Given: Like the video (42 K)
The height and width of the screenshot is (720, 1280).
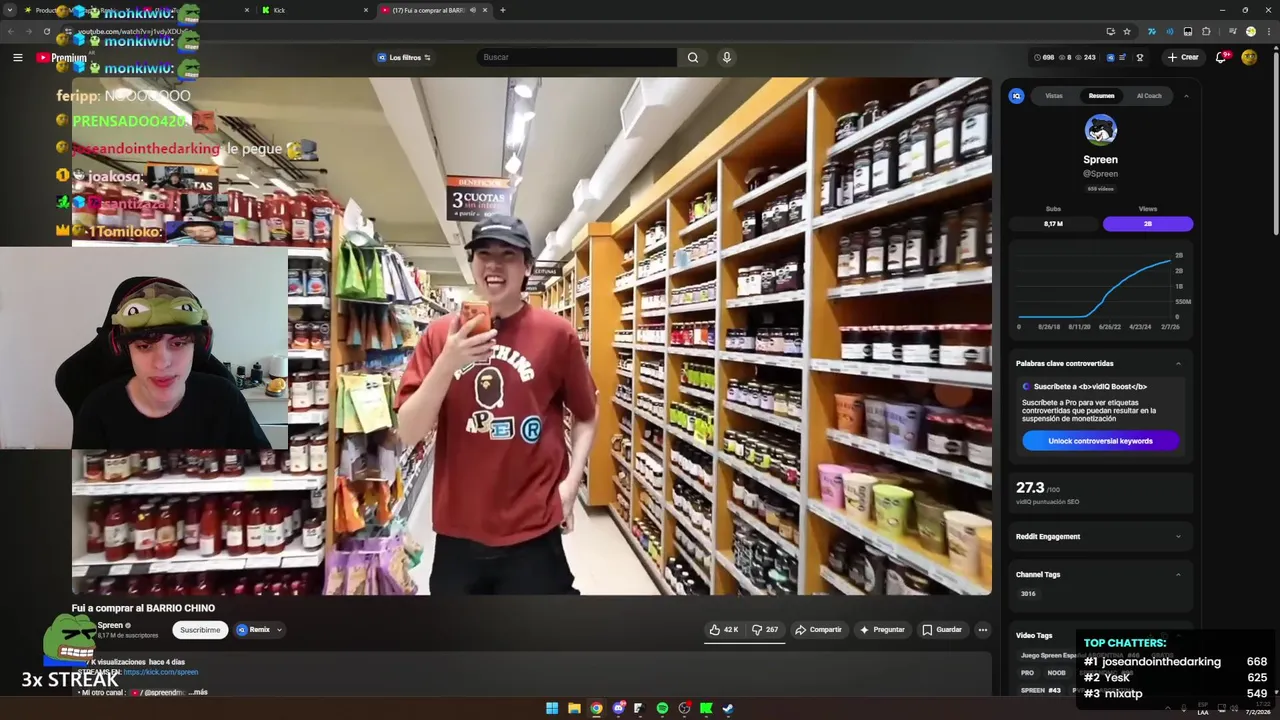Looking at the screenshot, I should coord(724,629).
